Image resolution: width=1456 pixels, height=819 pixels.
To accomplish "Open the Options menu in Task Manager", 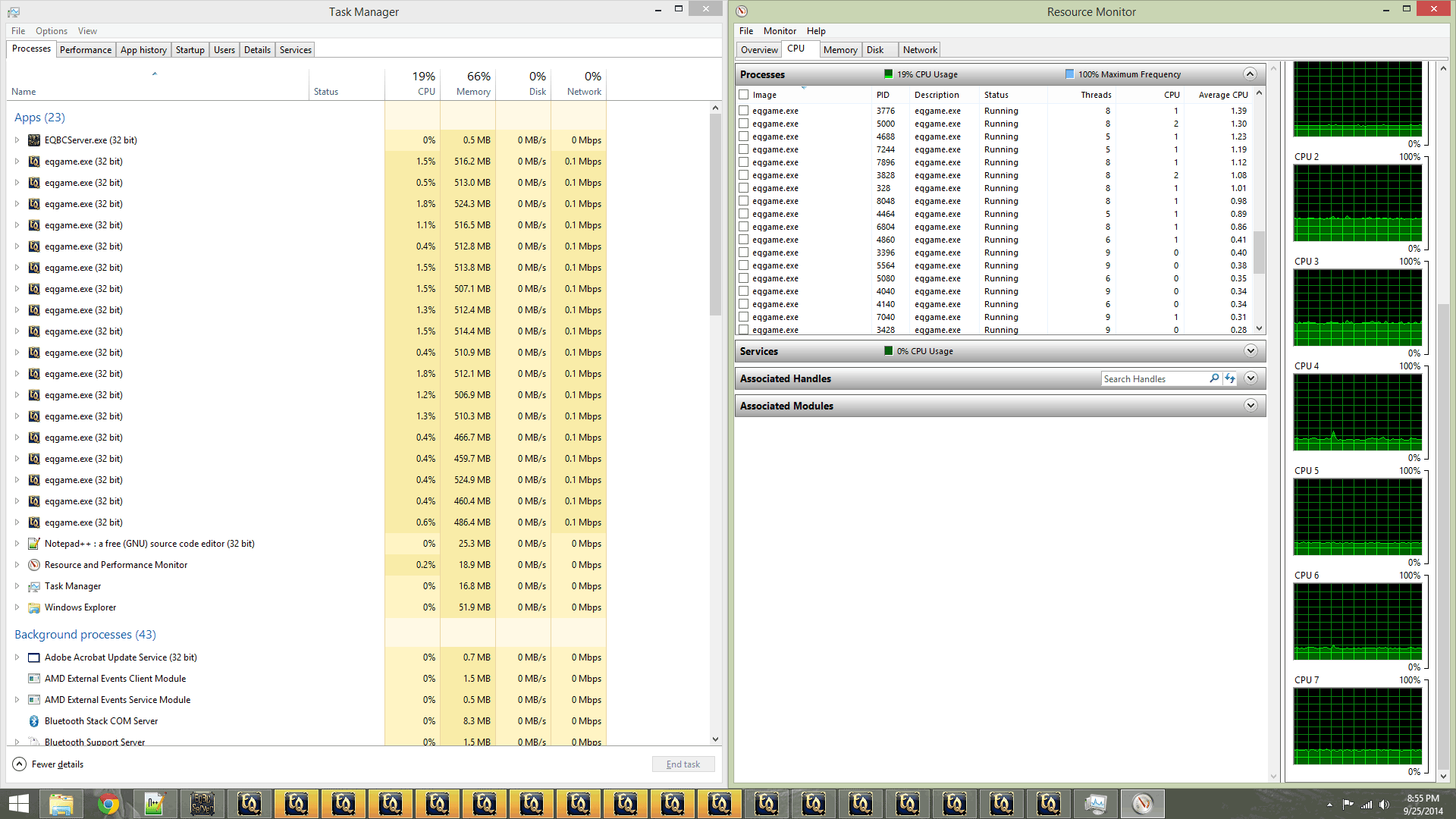I will (51, 31).
